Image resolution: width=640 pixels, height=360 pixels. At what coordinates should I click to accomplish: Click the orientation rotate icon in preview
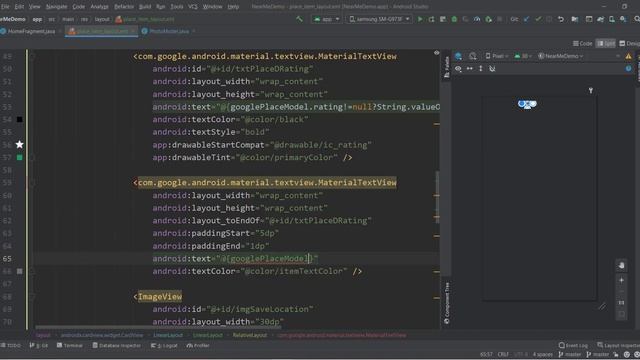(x=473, y=56)
